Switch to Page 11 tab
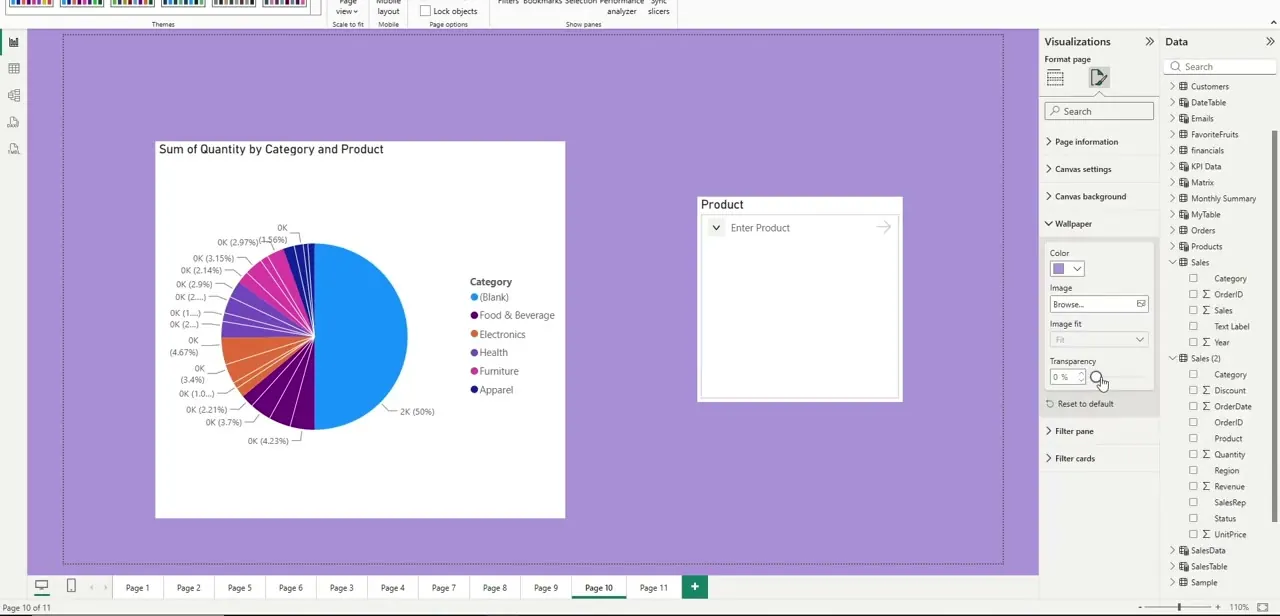 tap(654, 588)
